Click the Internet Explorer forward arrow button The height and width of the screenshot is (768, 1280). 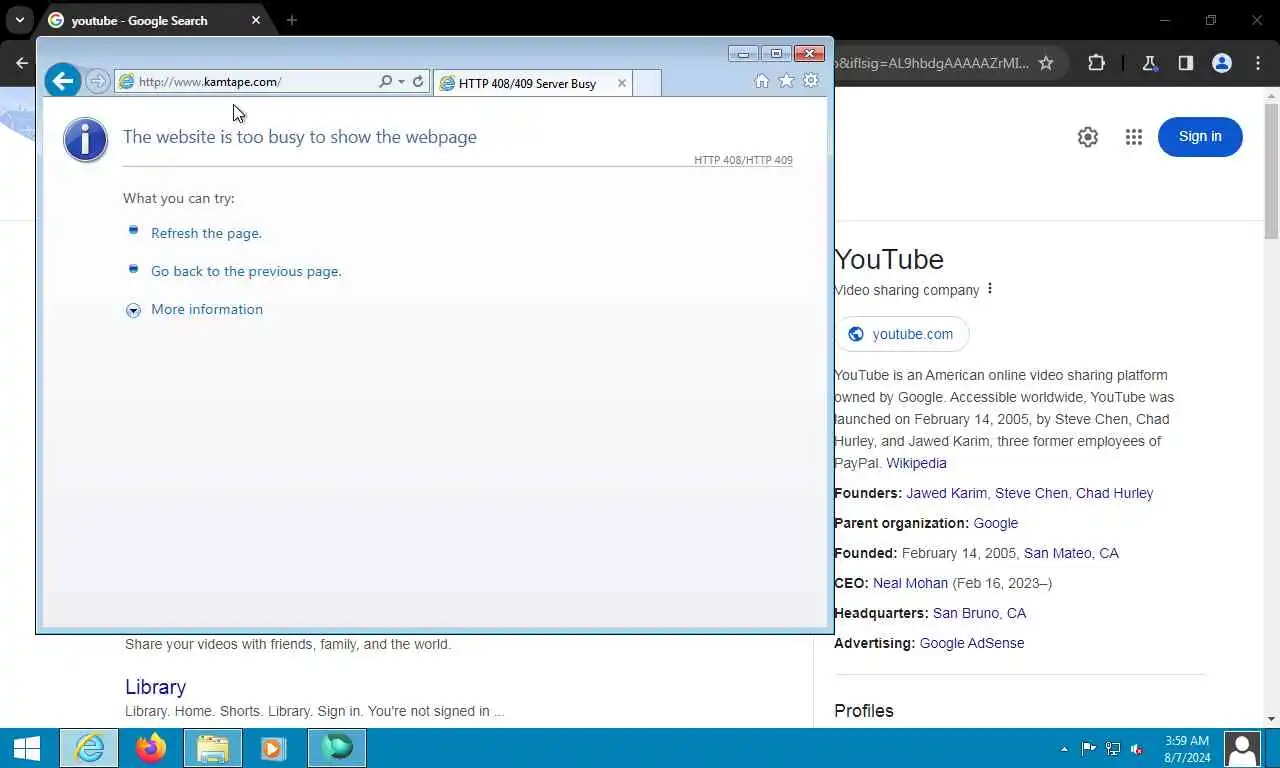click(x=97, y=82)
